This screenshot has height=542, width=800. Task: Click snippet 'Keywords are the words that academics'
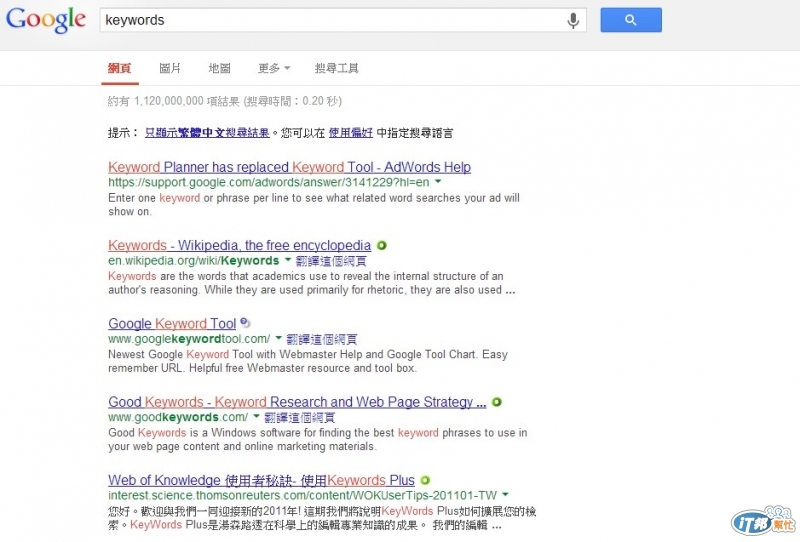pos(312,283)
